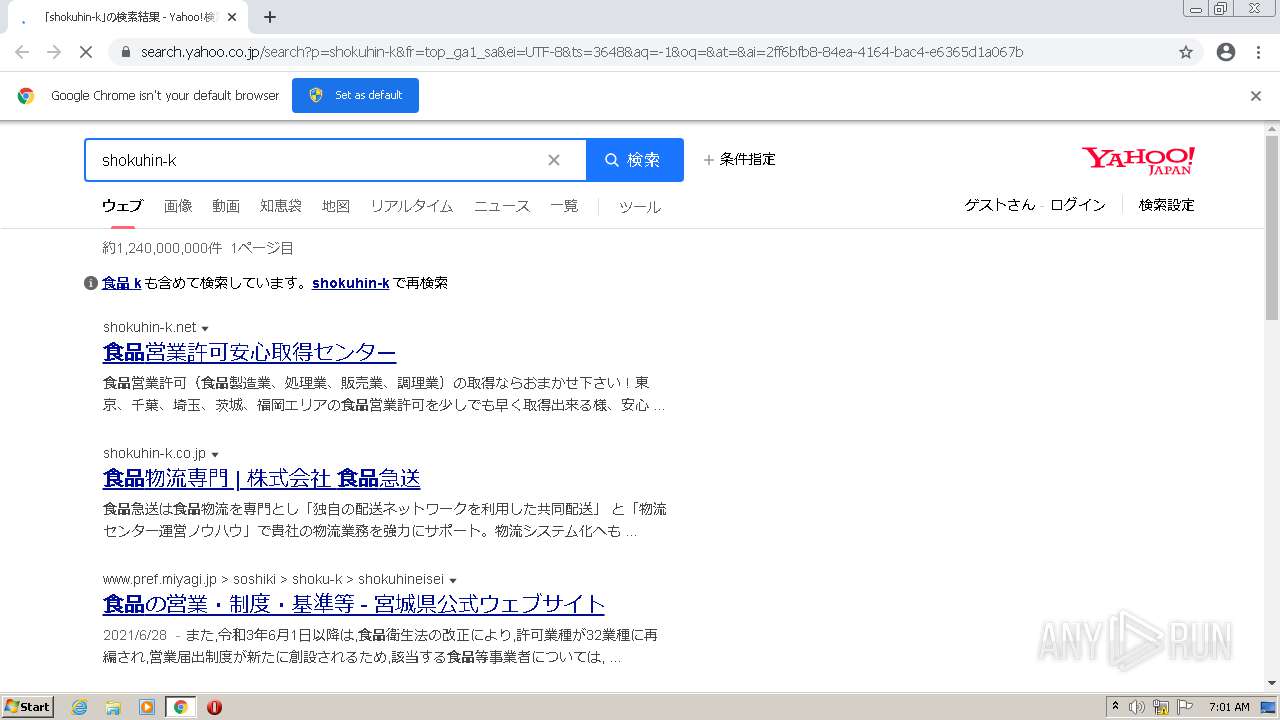Switch to 動画 video results tab
The width and height of the screenshot is (1280, 720).
[226, 206]
